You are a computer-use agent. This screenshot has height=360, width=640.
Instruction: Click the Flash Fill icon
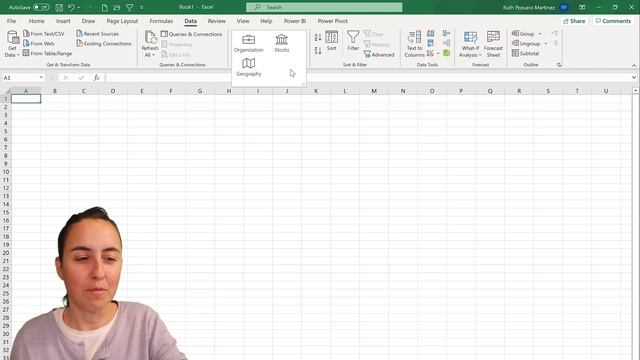coord(431,33)
